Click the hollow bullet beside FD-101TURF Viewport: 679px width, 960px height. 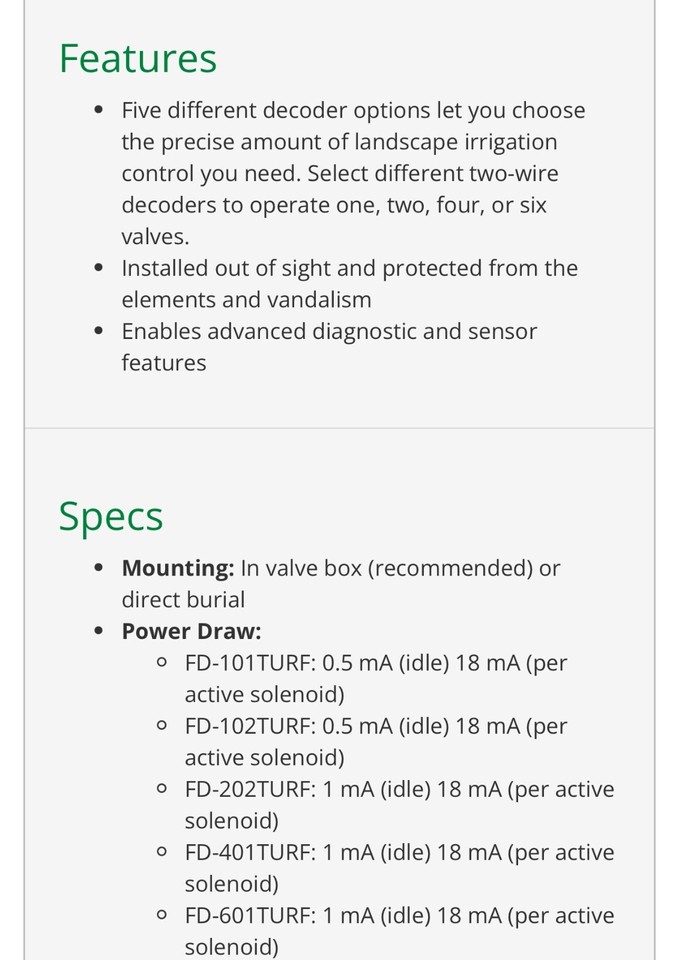[162, 663]
